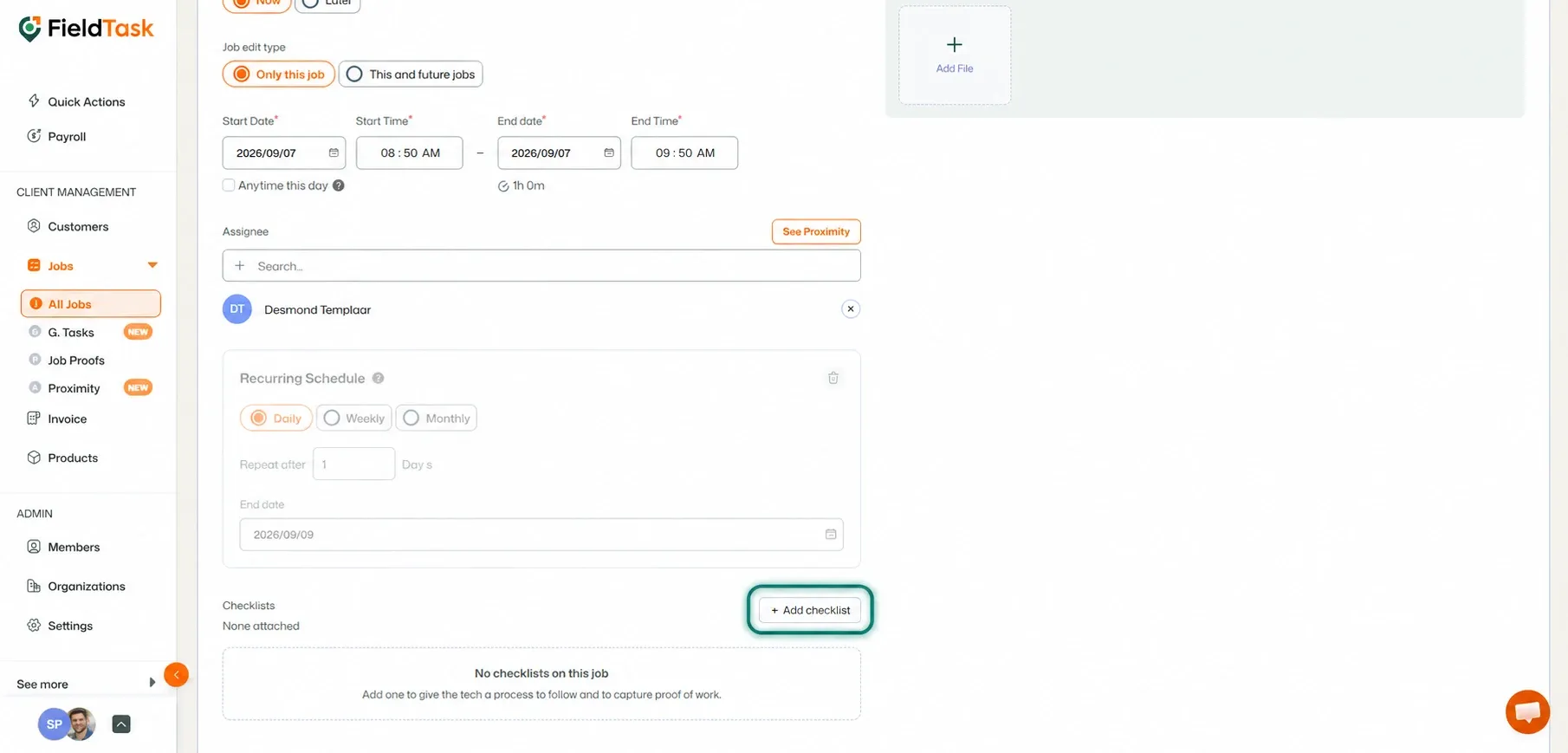Select the Daily recurrence option
This screenshot has height=753, width=1568.
click(x=276, y=418)
